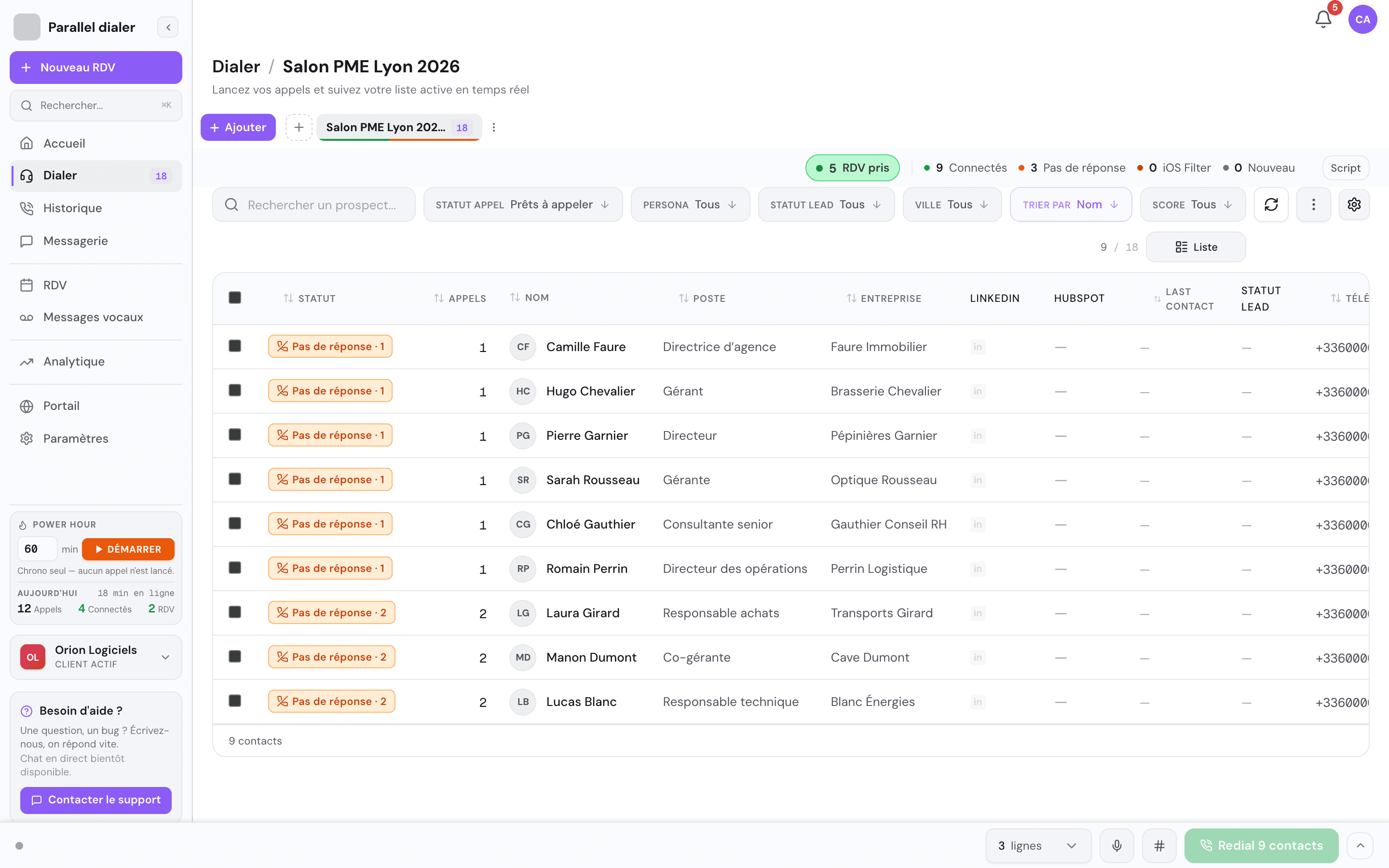Open the Persona filter dropdown
The image size is (1389, 868).
click(690, 204)
